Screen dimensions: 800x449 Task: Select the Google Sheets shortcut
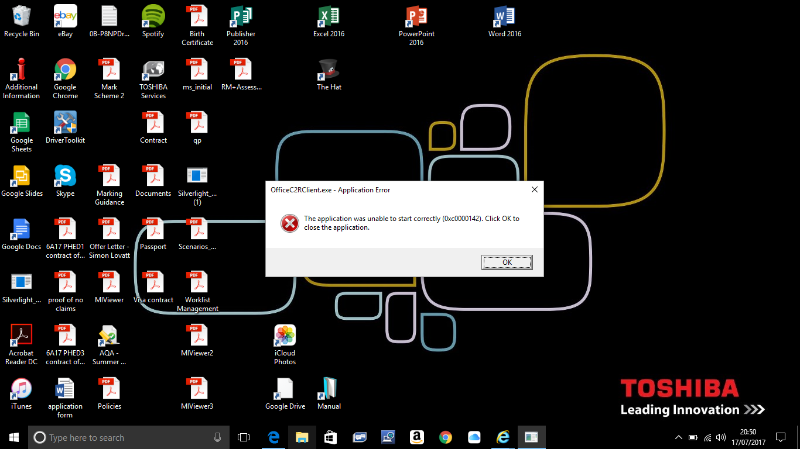click(21, 132)
